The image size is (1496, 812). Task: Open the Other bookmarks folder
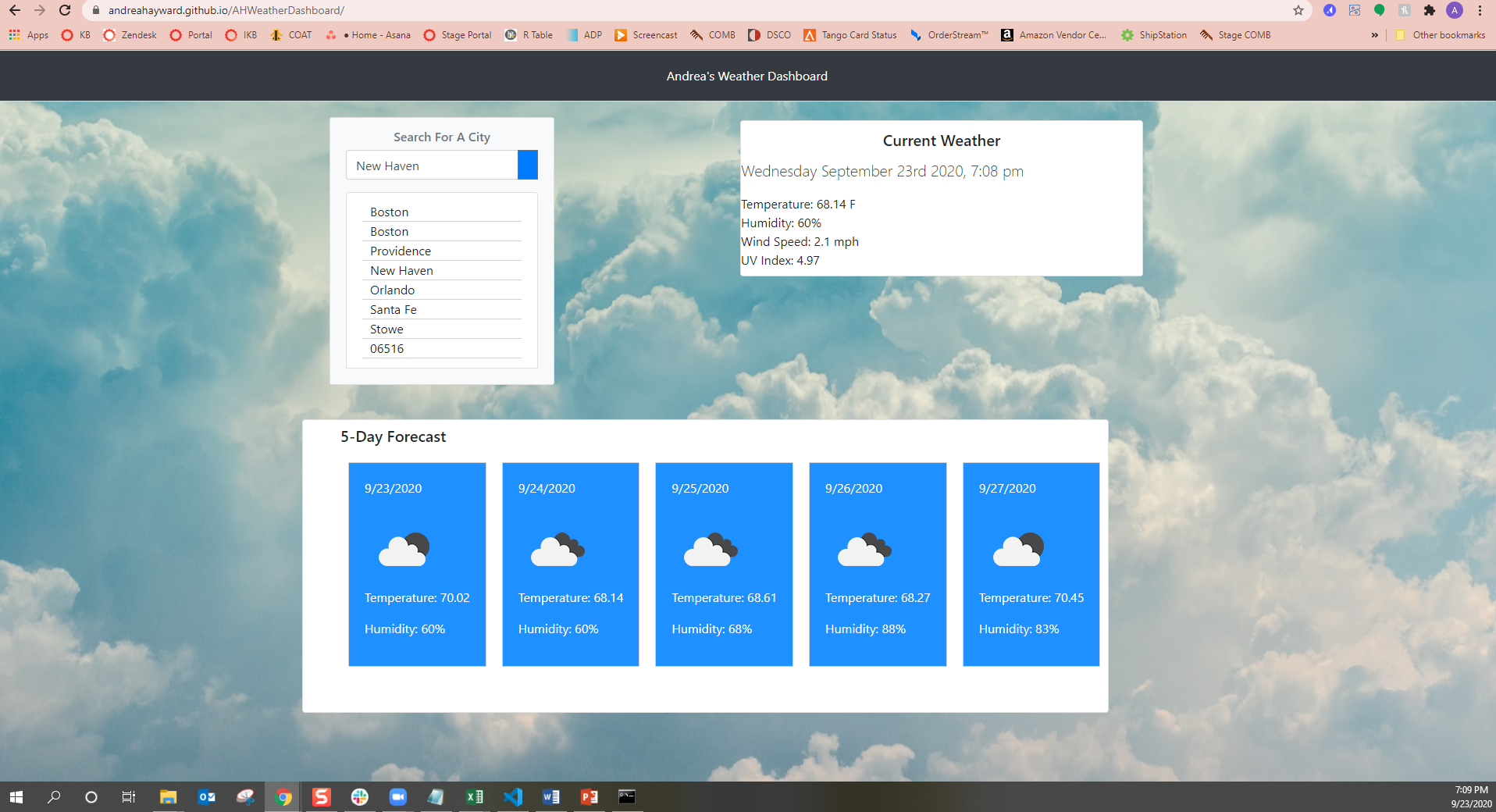point(1440,35)
